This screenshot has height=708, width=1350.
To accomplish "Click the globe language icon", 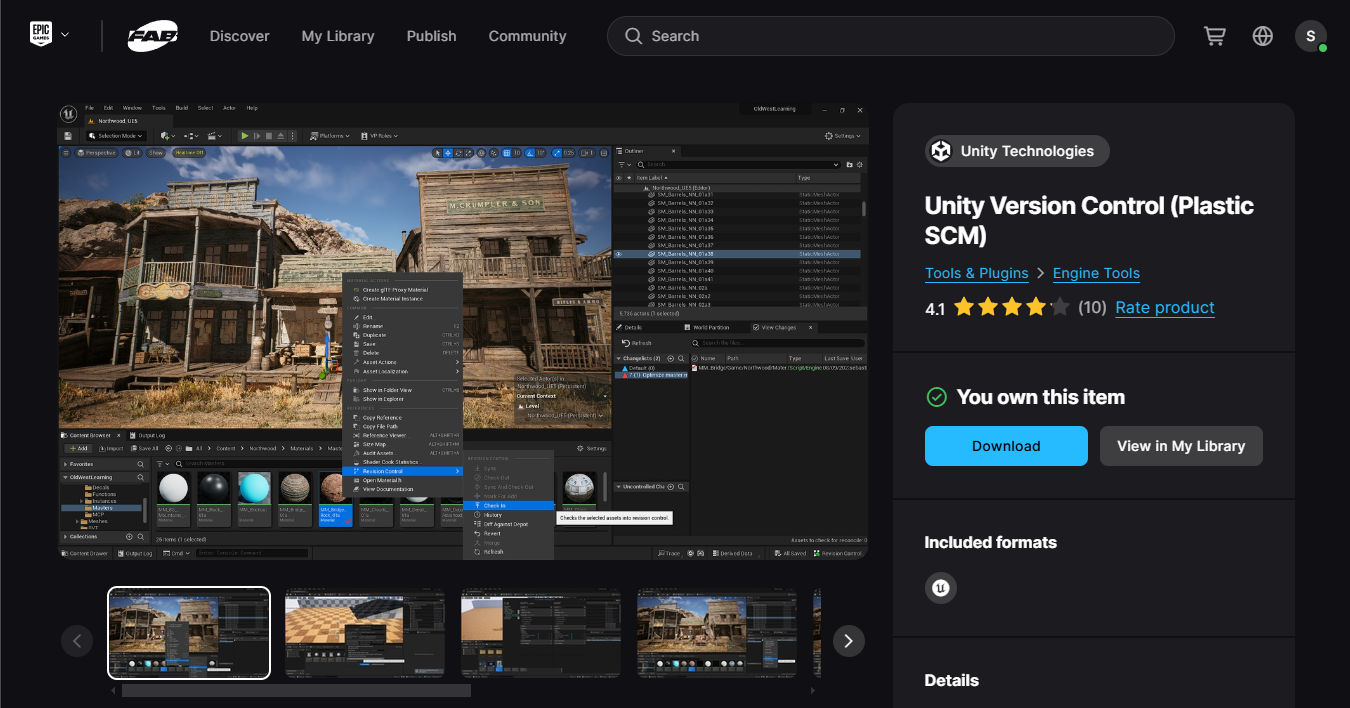I will pyautogui.click(x=1263, y=36).
